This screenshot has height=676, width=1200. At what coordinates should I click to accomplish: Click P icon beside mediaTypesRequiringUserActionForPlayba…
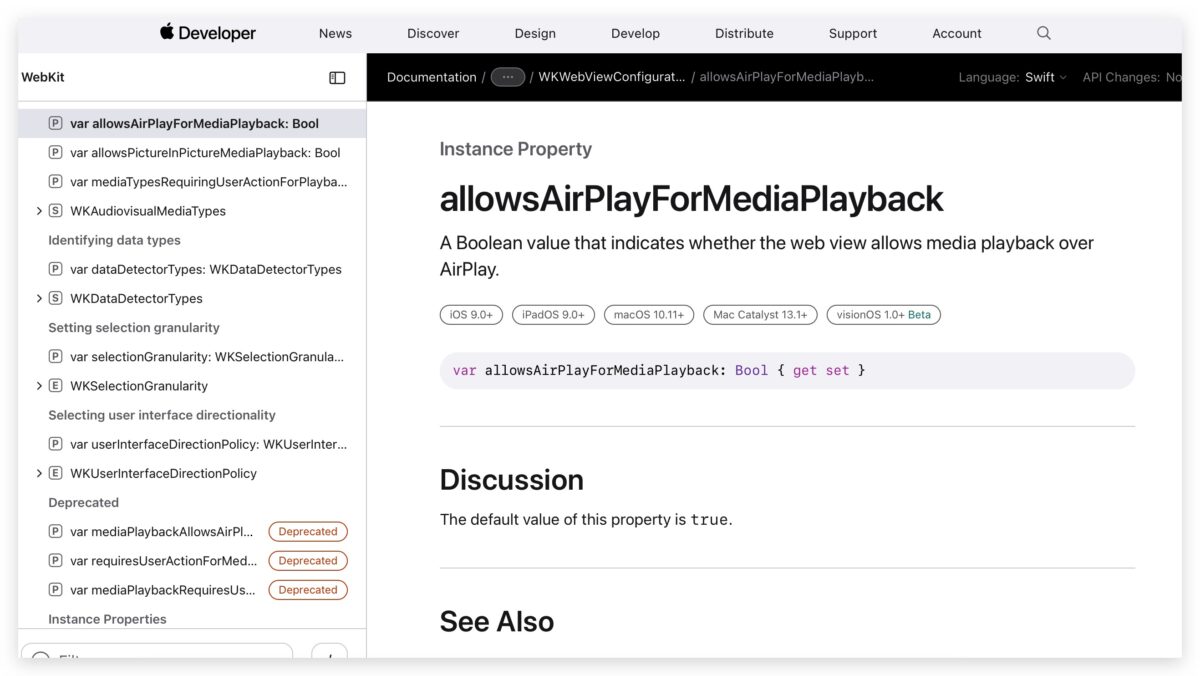(x=56, y=182)
